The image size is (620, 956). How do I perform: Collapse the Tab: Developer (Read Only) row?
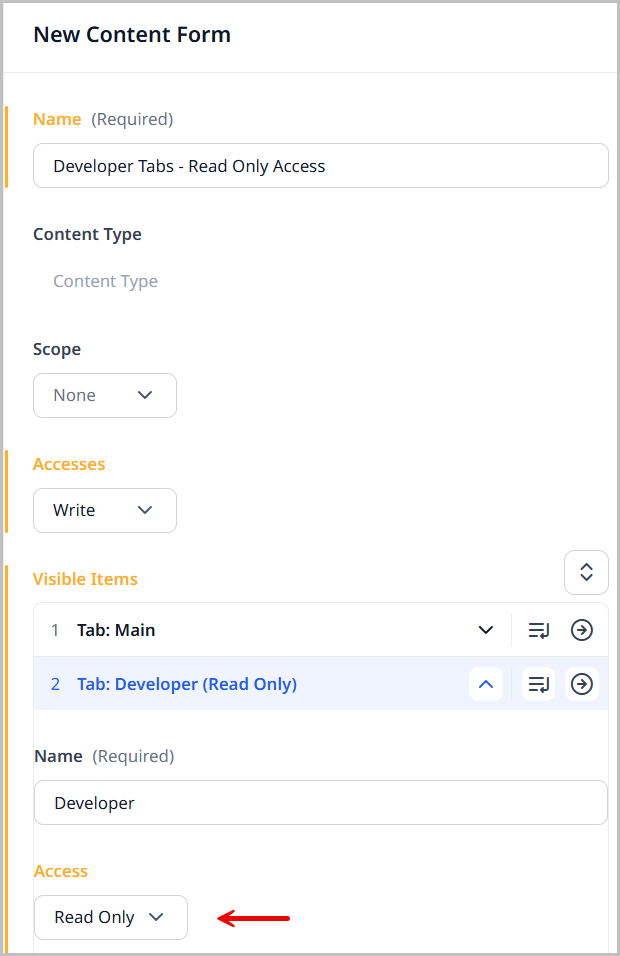pos(486,684)
